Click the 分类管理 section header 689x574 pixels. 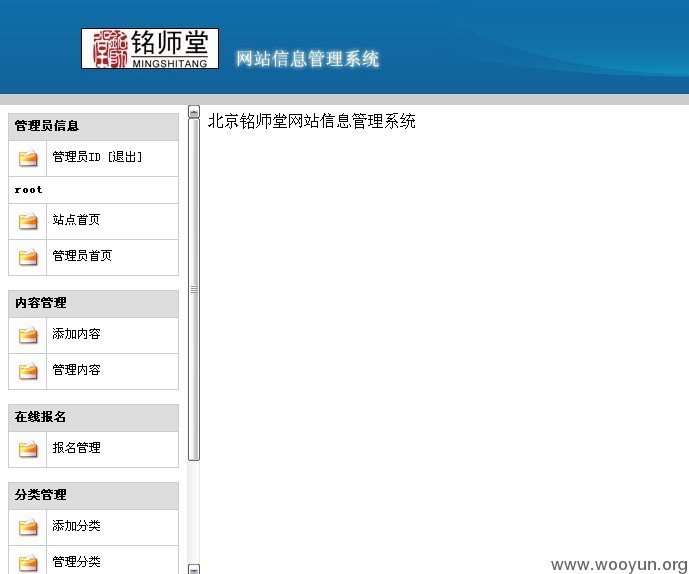pos(93,495)
